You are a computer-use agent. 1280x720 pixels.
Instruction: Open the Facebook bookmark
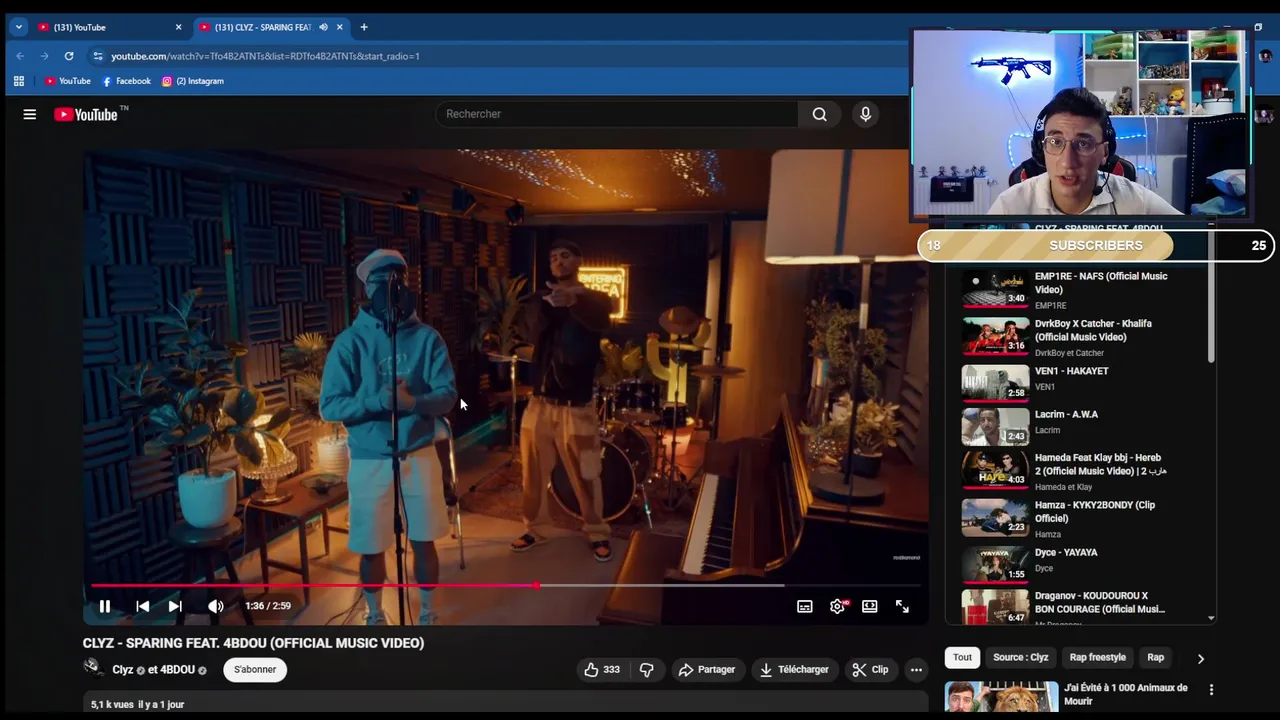126,81
